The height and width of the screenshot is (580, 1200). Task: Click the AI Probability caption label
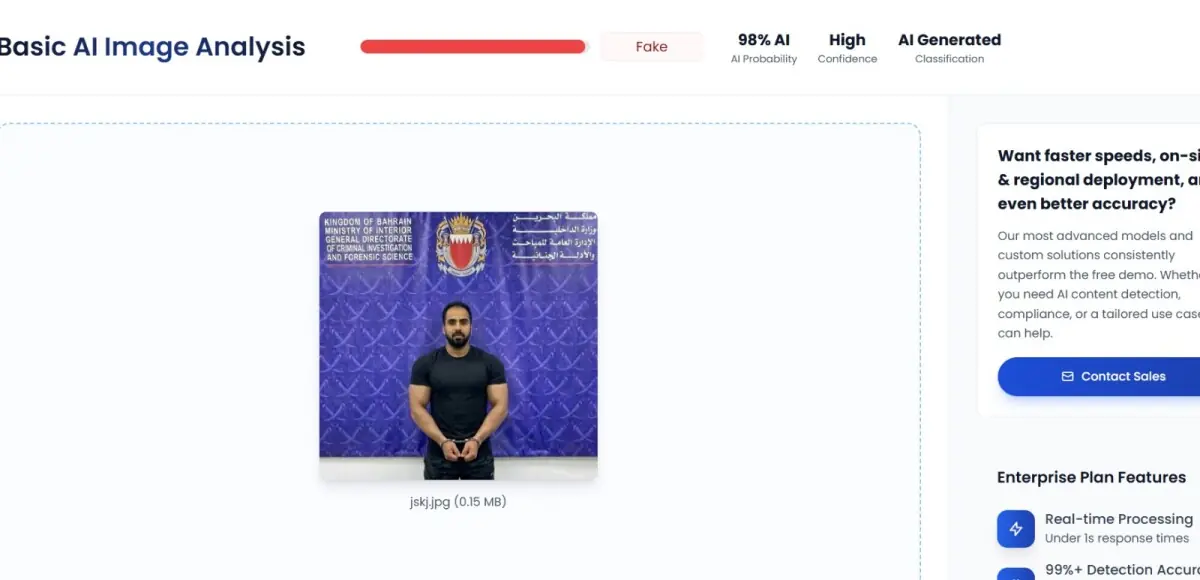(764, 59)
